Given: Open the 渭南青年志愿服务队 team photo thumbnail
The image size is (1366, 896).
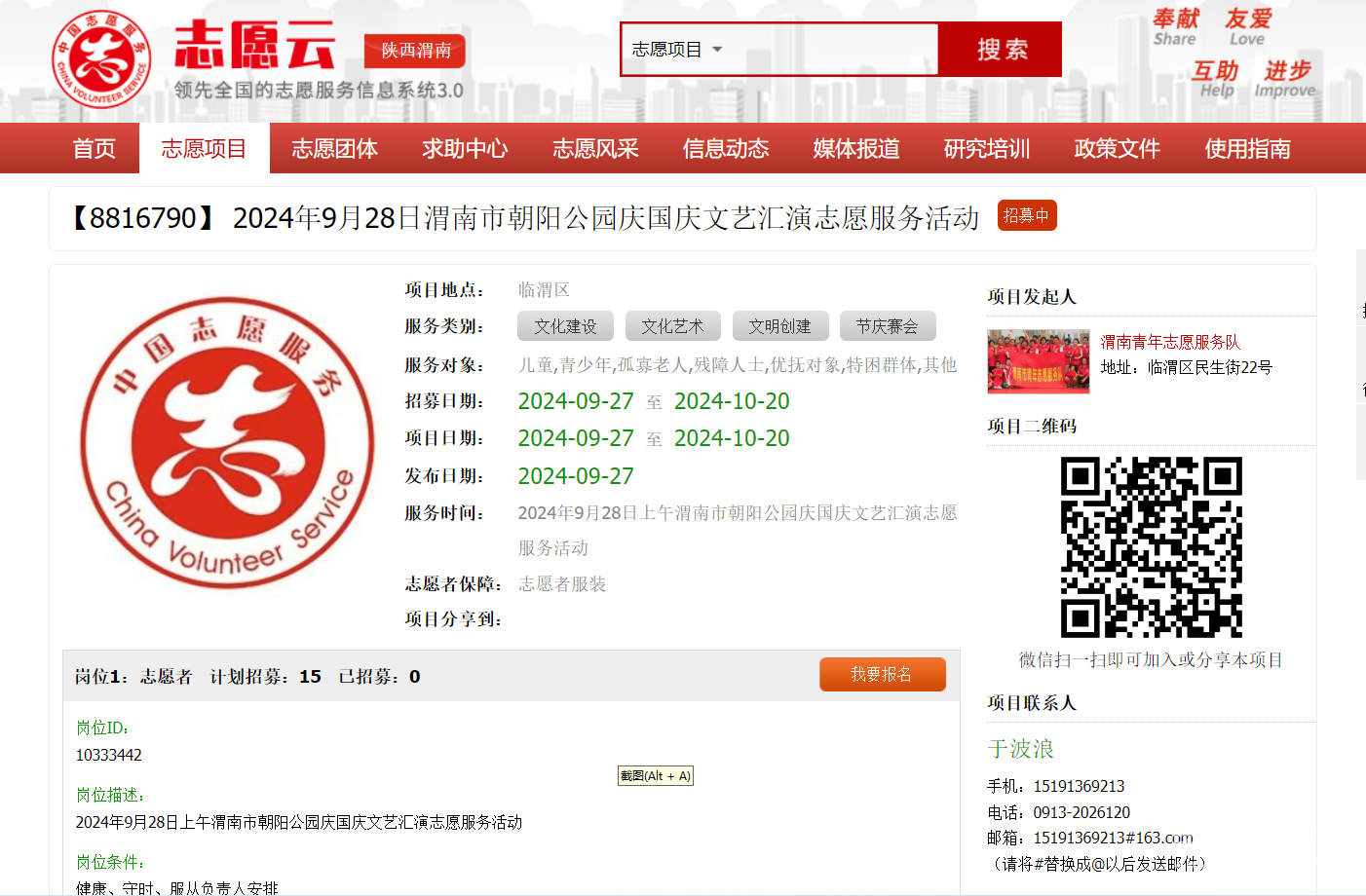Looking at the screenshot, I should click(x=1038, y=361).
